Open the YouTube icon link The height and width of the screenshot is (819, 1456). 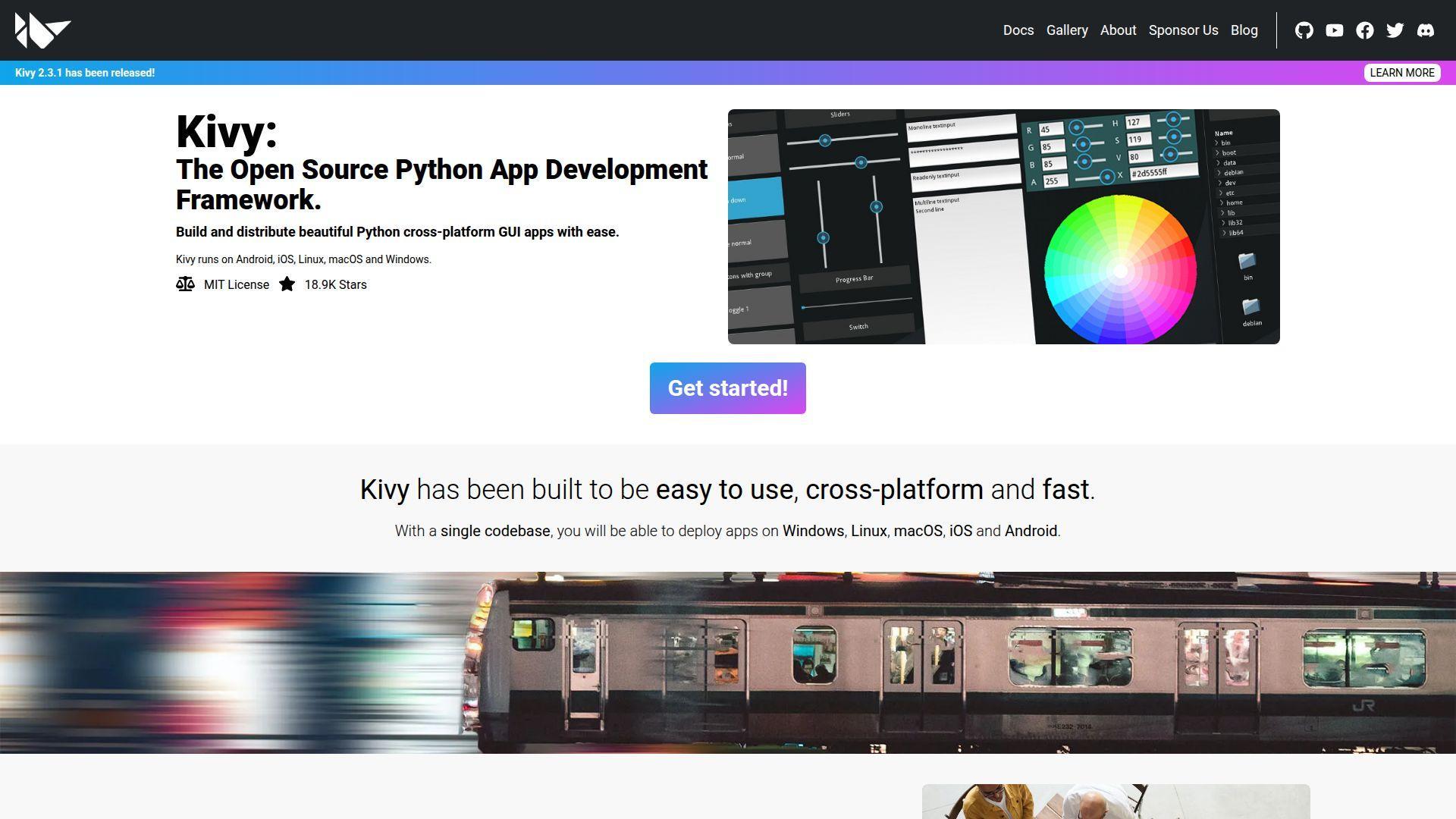coord(1334,30)
